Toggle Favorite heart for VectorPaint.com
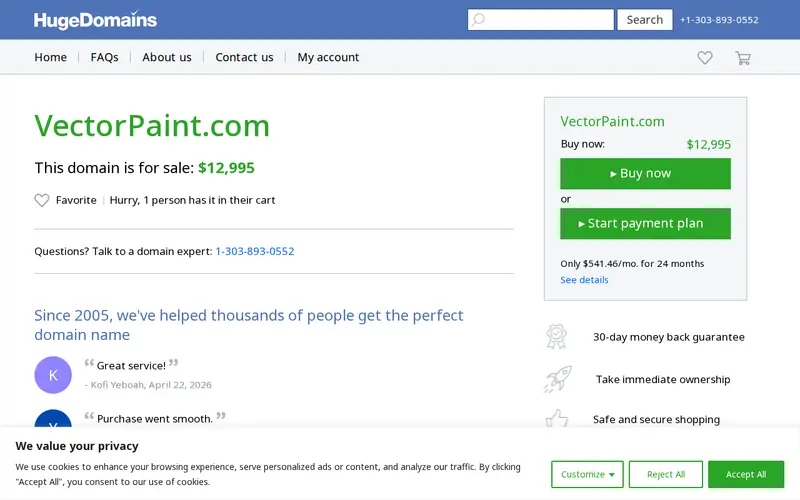800x500 pixels. tap(42, 200)
